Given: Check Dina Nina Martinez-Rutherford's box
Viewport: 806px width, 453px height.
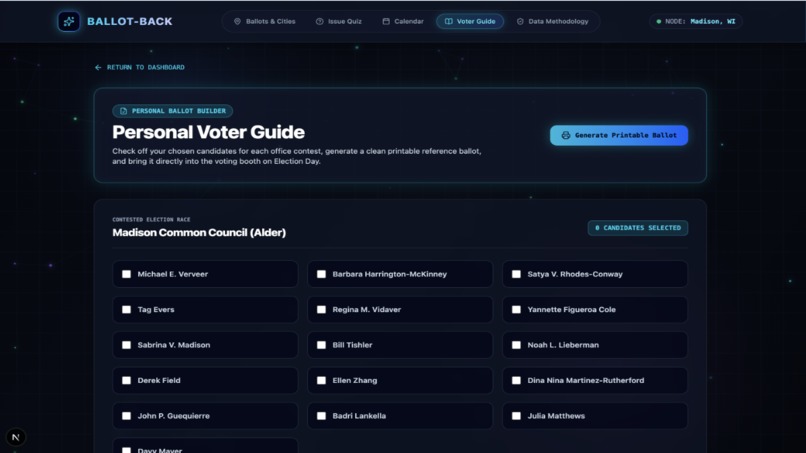Looking at the screenshot, I should tap(516, 380).
